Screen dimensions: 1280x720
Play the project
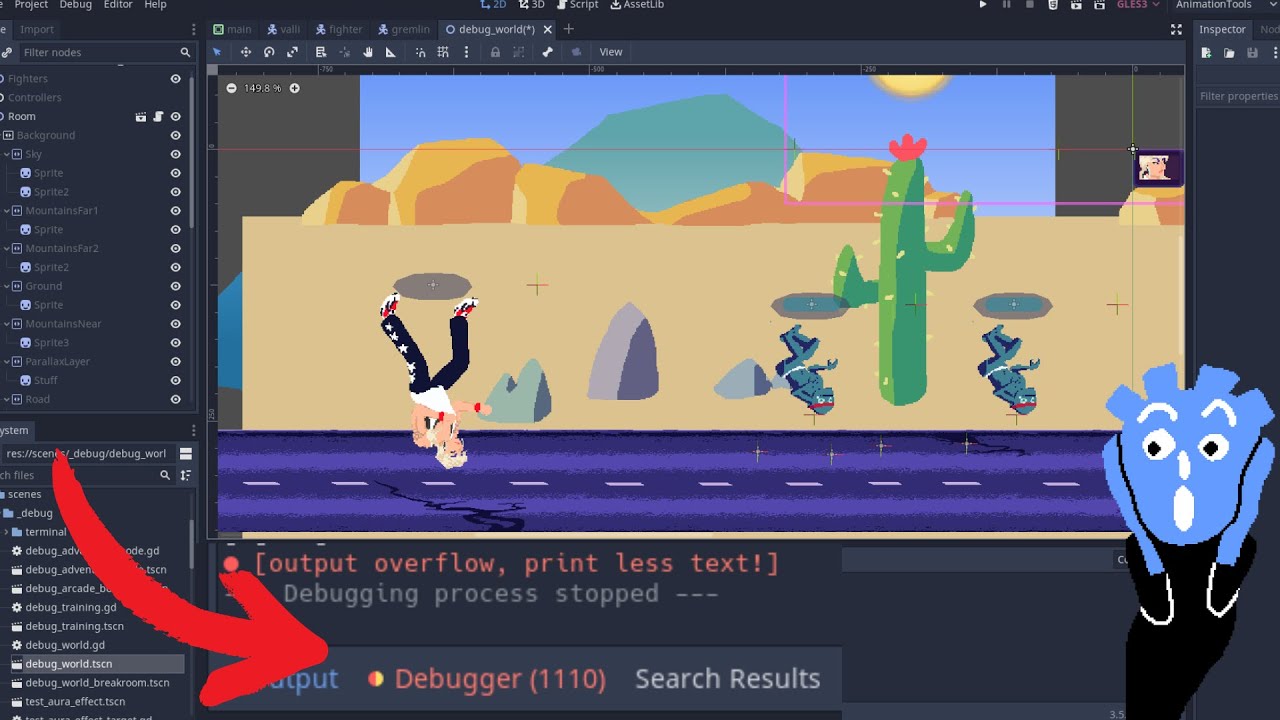coord(983,5)
